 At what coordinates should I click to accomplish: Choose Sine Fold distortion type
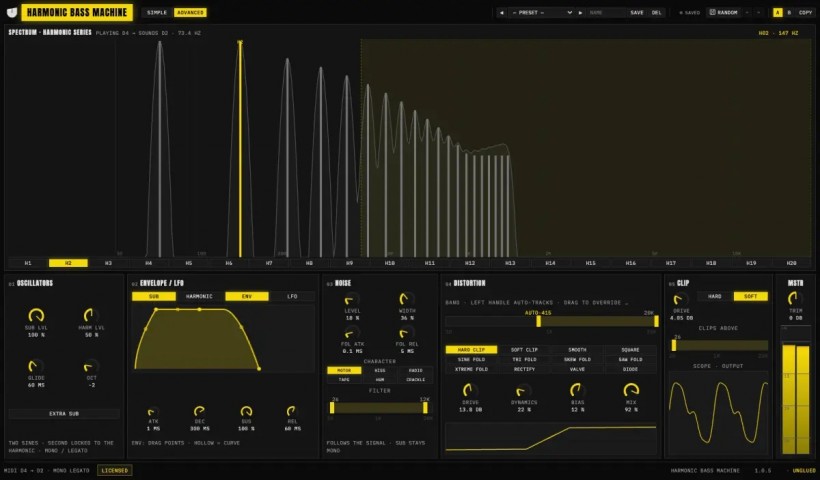[471, 359]
